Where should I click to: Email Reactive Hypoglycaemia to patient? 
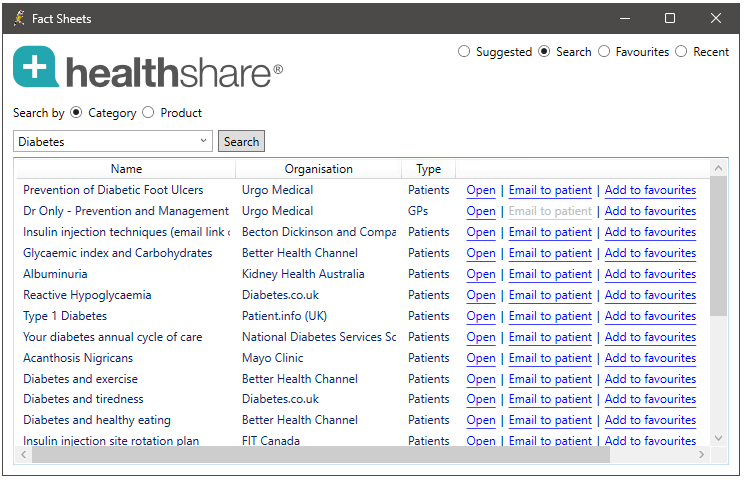point(550,295)
